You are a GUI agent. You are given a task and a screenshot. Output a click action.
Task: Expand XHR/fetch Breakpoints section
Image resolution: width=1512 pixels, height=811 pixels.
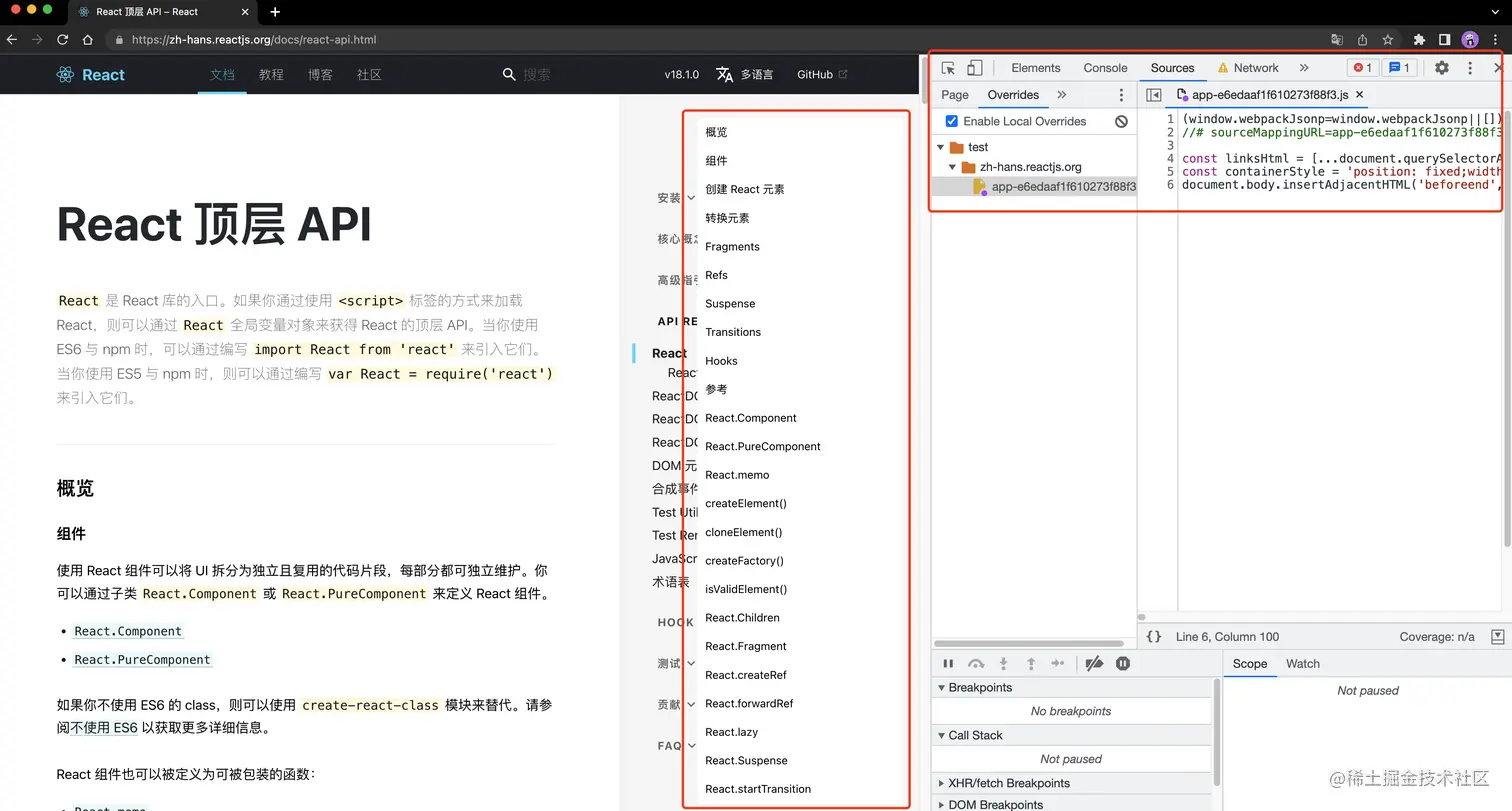click(x=941, y=784)
